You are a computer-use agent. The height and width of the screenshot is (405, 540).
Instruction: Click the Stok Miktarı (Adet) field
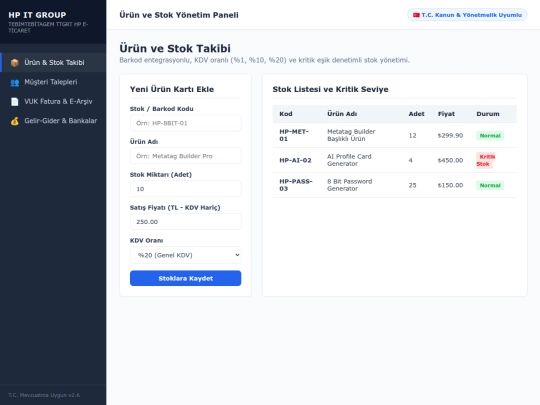click(x=186, y=189)
